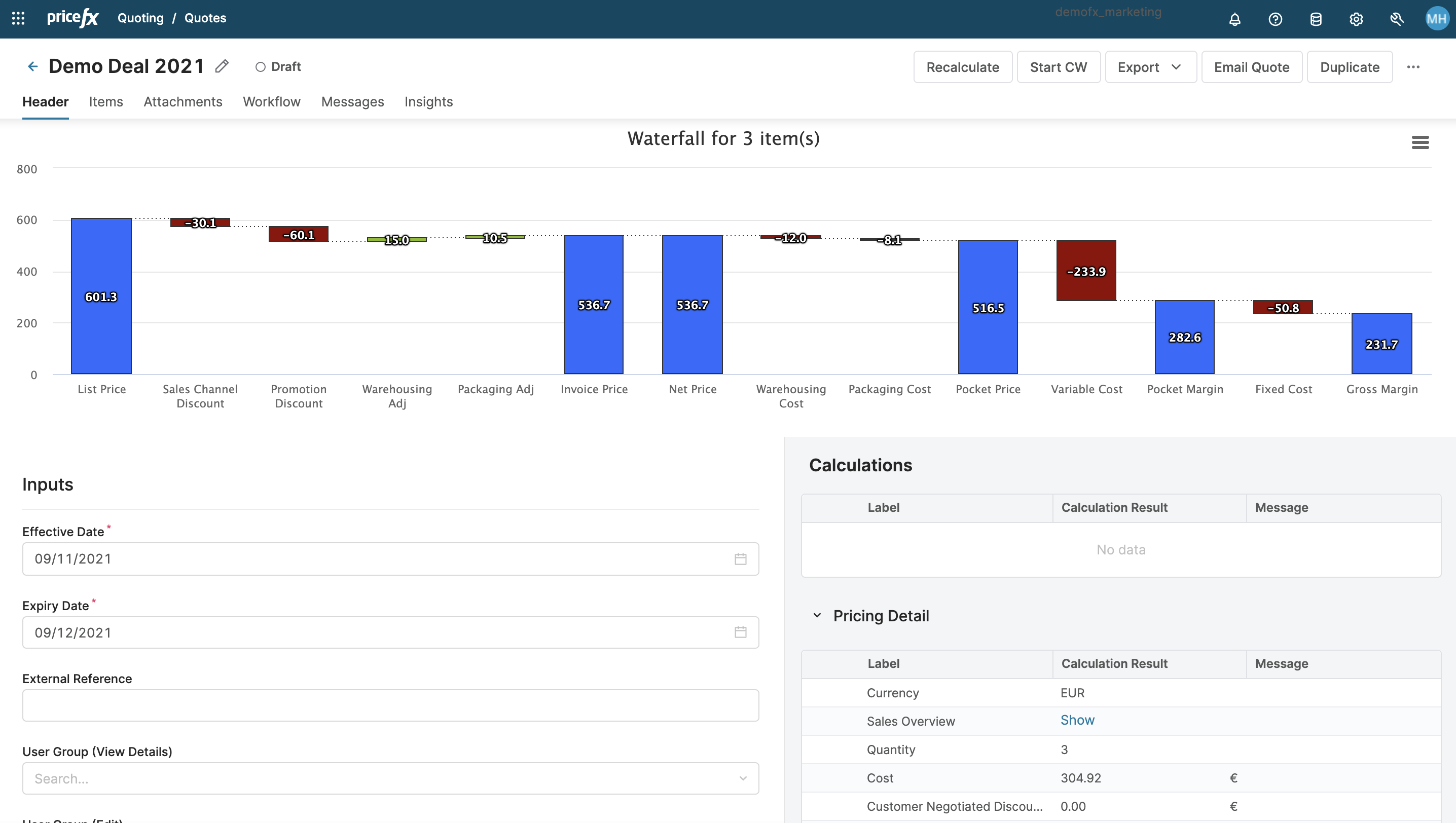Click the wrench tools icon
The image size is (1456, 823).
point(1397,19)
